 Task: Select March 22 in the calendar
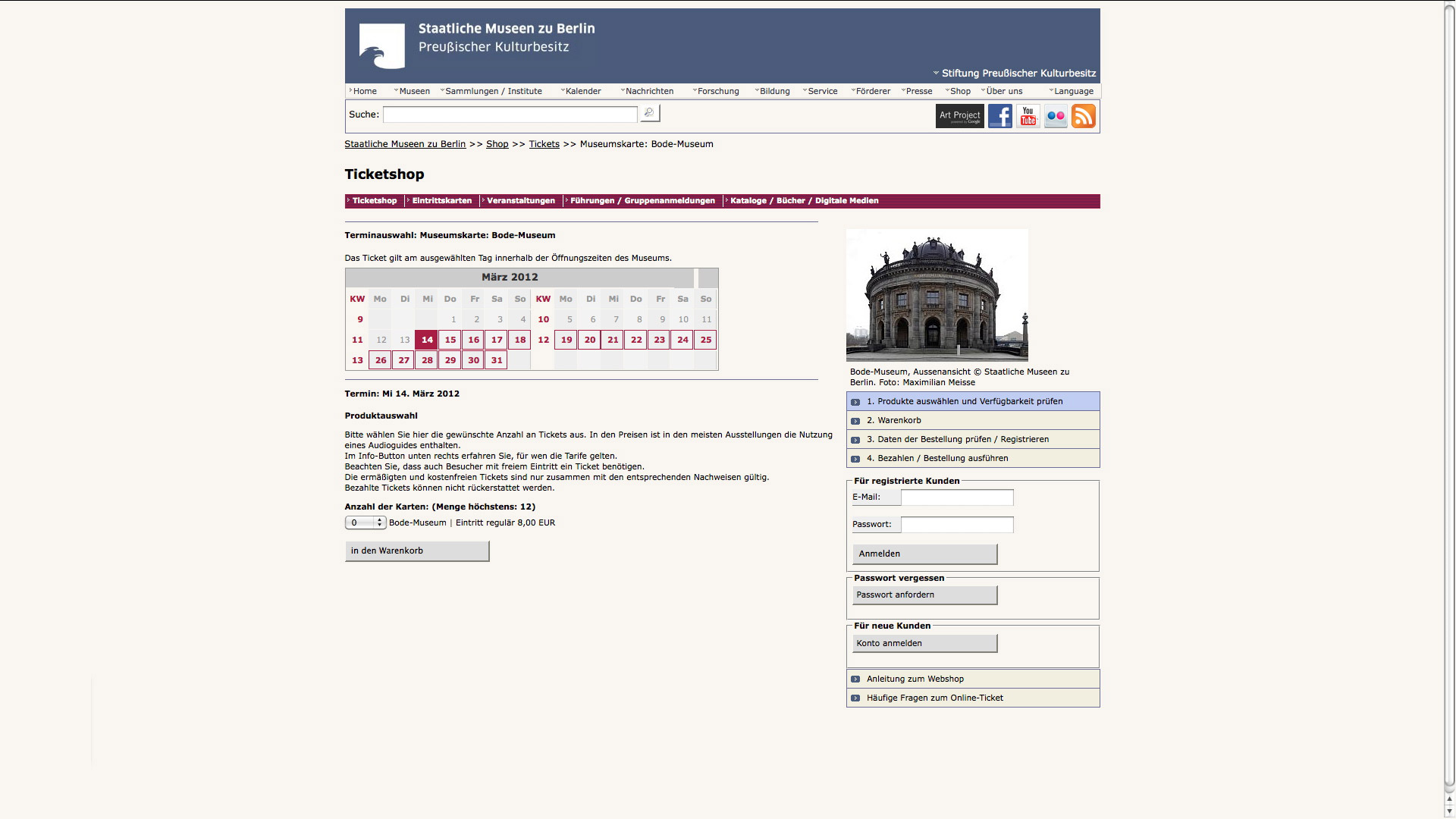(x=636, y=340)
